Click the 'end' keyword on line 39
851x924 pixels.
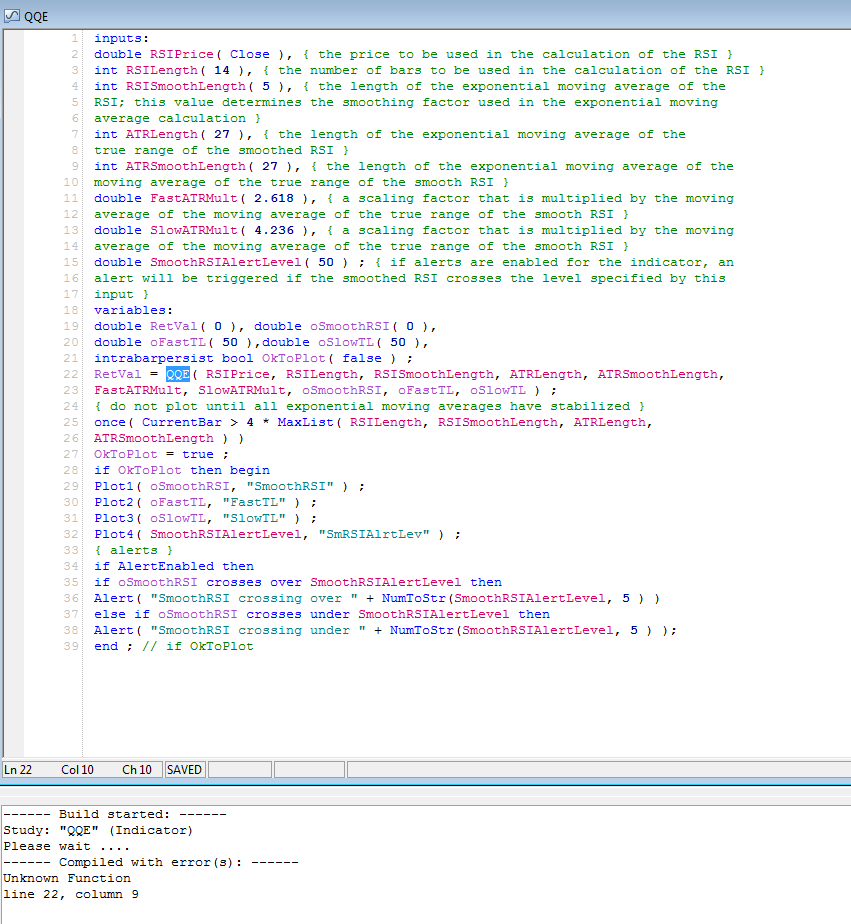coord(106,646)
